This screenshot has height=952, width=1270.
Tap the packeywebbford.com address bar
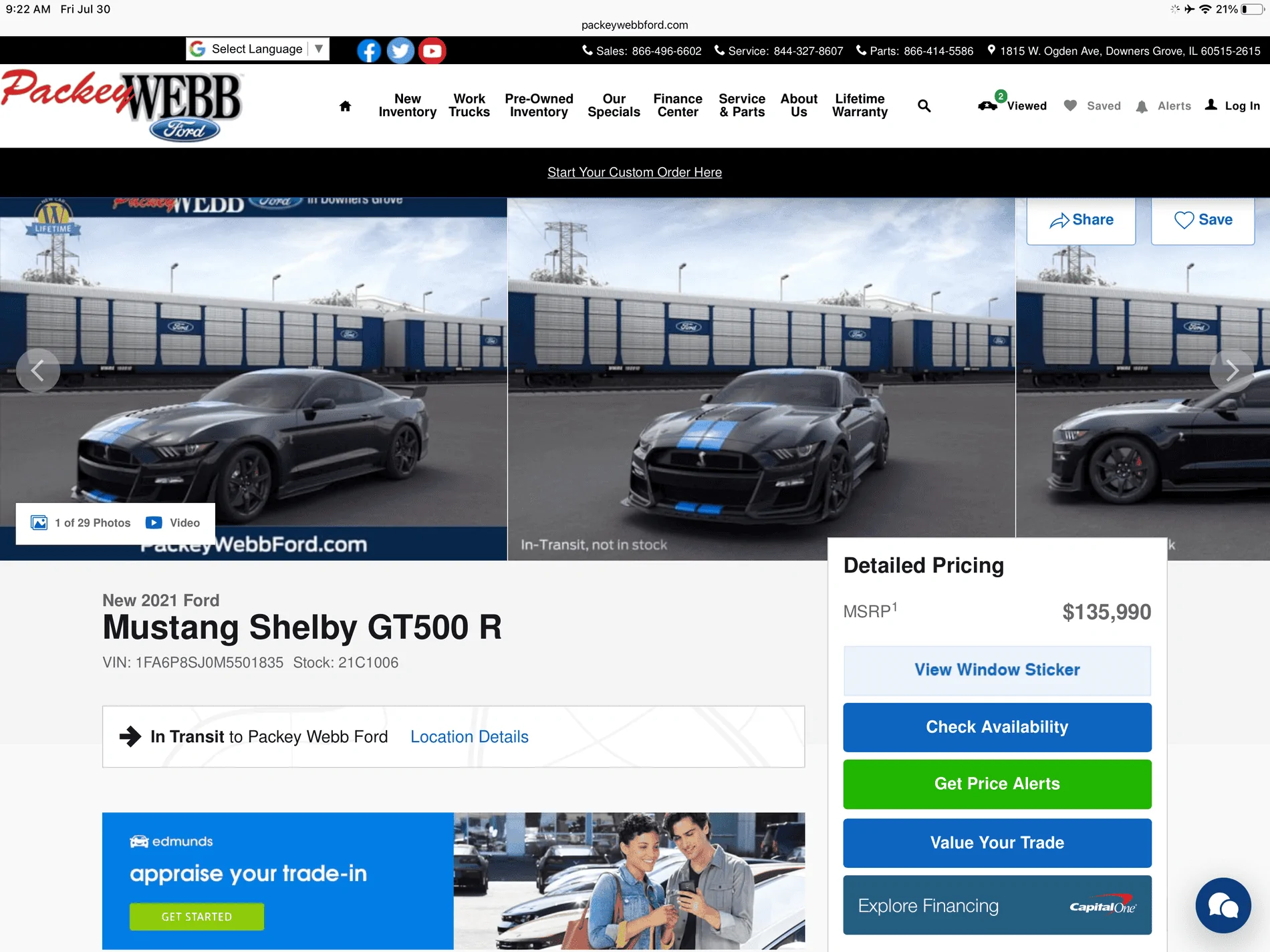pyautogui.click(x=634, y=25)
